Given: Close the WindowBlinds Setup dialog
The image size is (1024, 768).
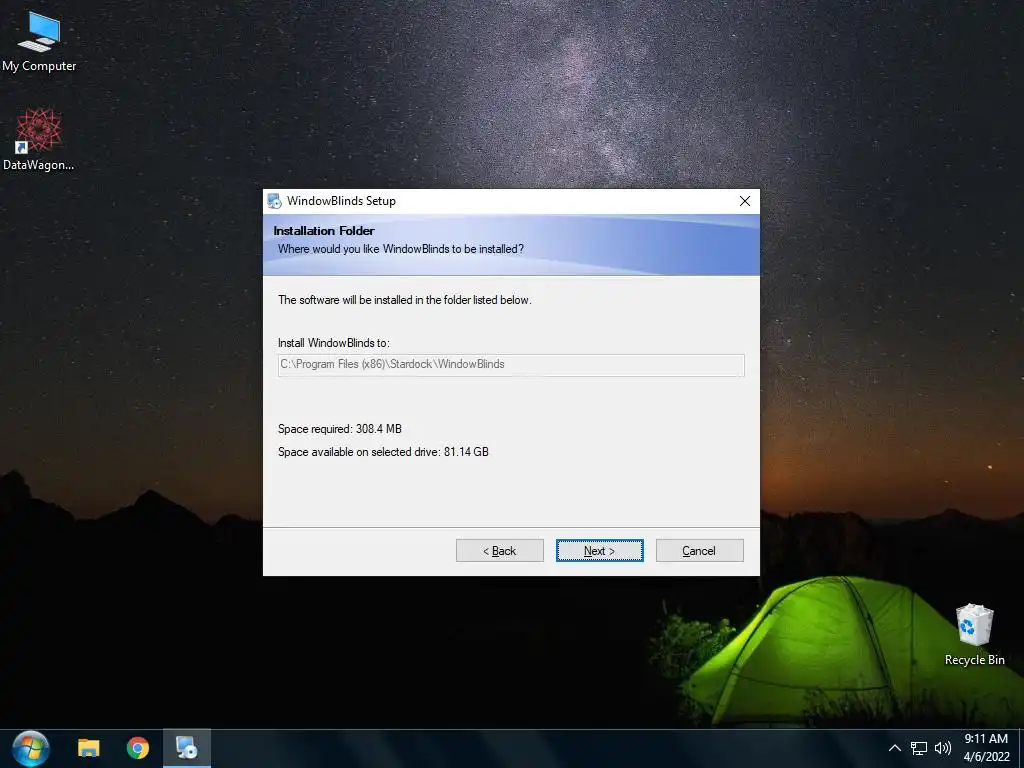Looking at the screenshot, I should click(x=744, y=201).
